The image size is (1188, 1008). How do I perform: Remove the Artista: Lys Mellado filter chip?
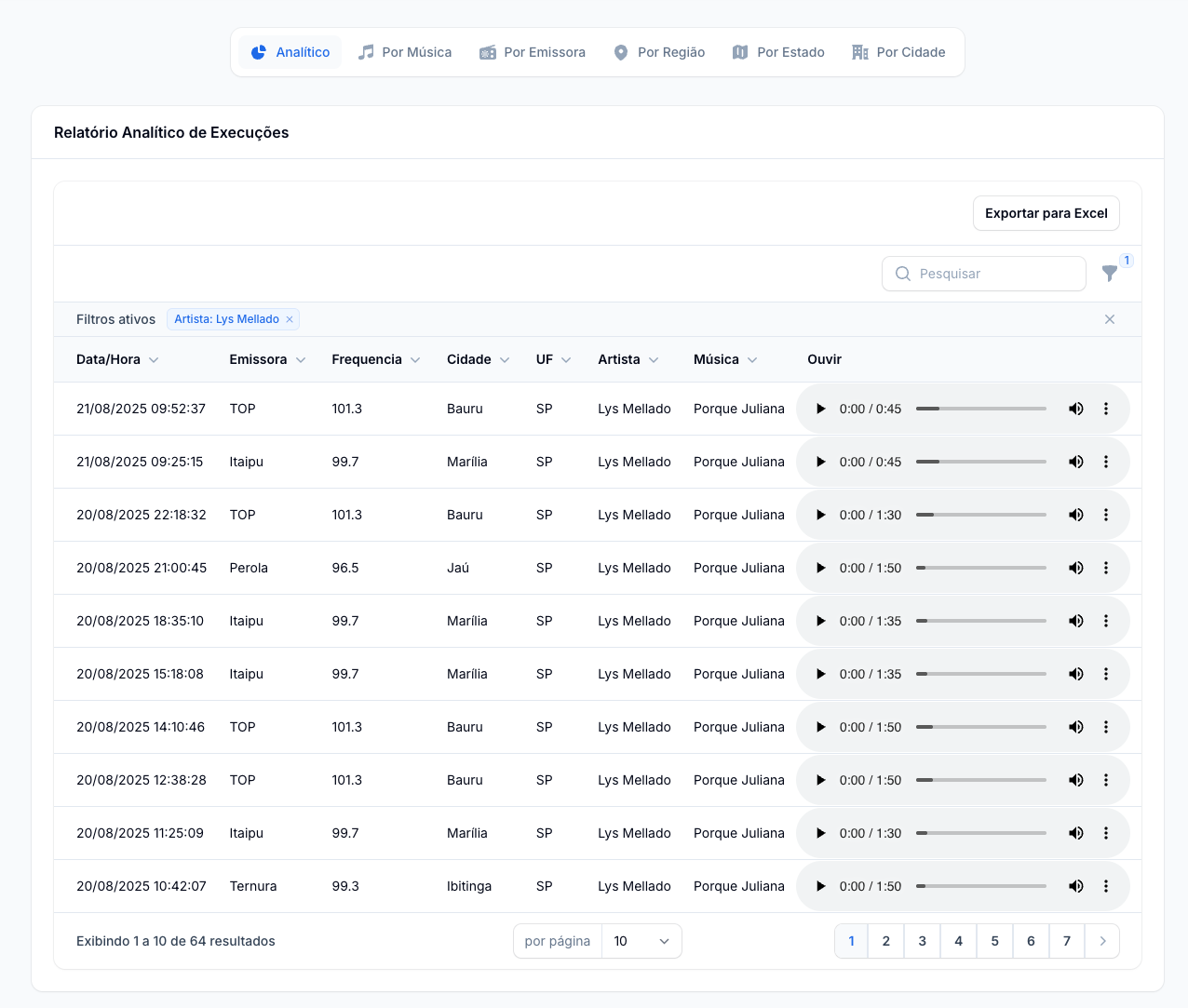click(x=290, y=319)
